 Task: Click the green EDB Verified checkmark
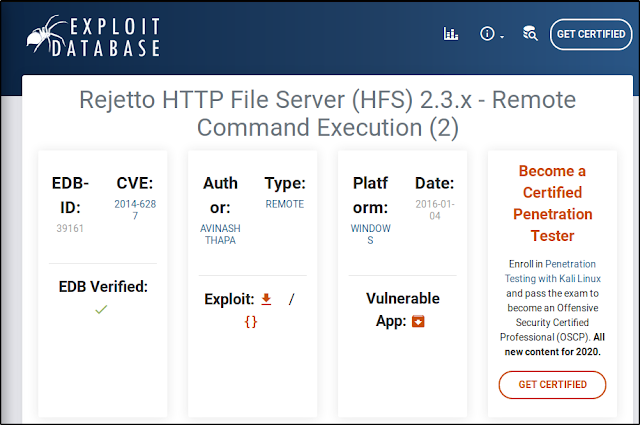point(100,310)
